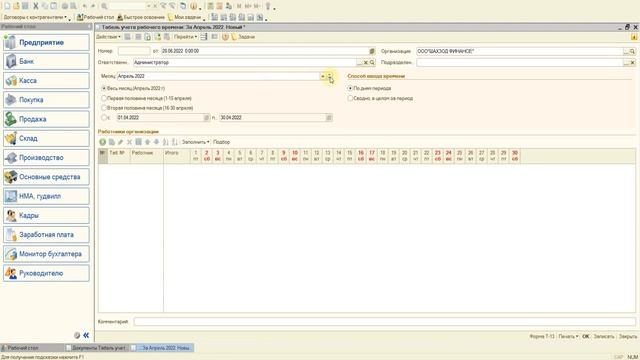Click the edit pencil icon in workers toolbar

coord(120,142)
